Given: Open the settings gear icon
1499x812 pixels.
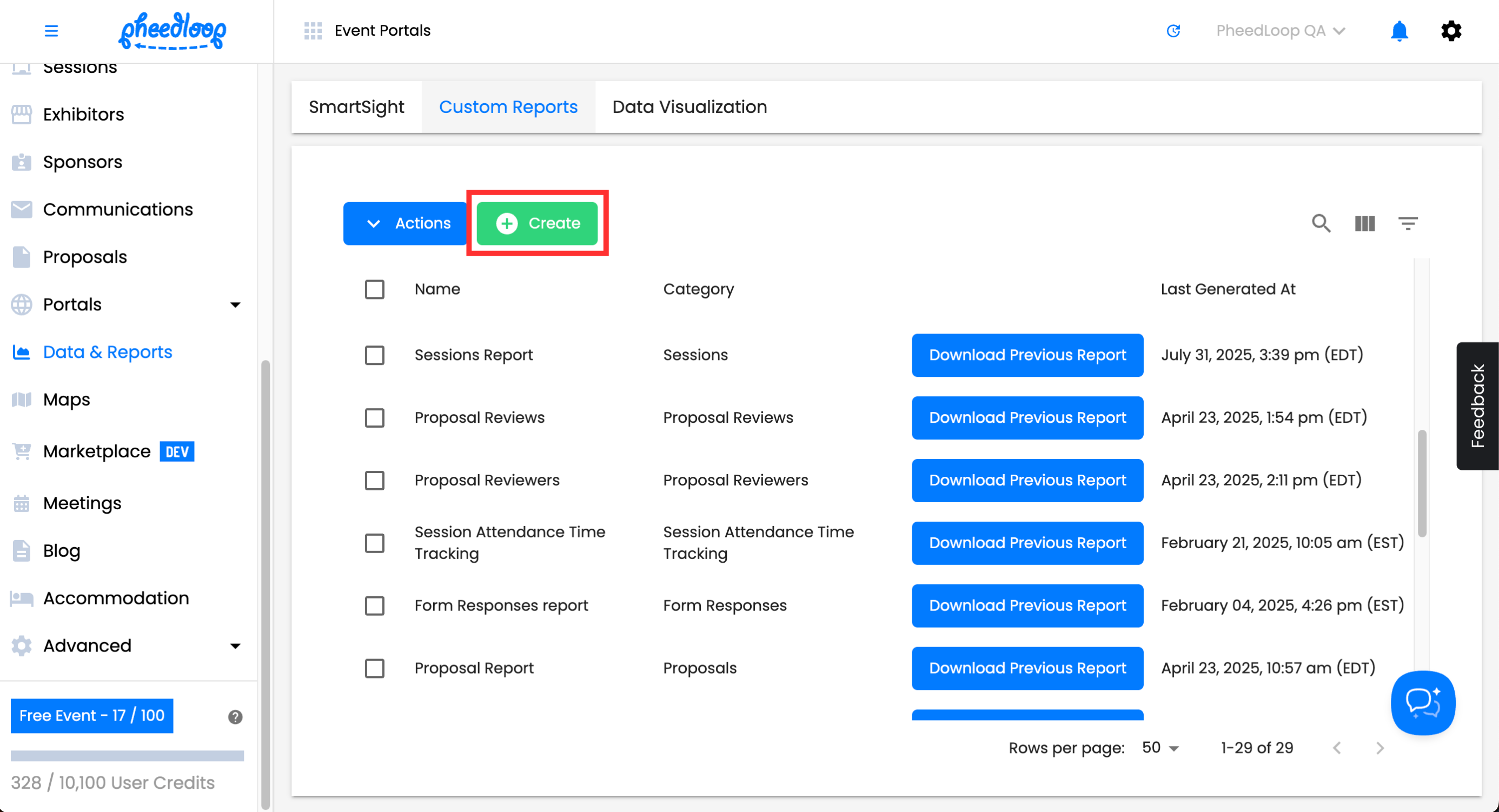Looking at the screenshot, I should 1451,31.
